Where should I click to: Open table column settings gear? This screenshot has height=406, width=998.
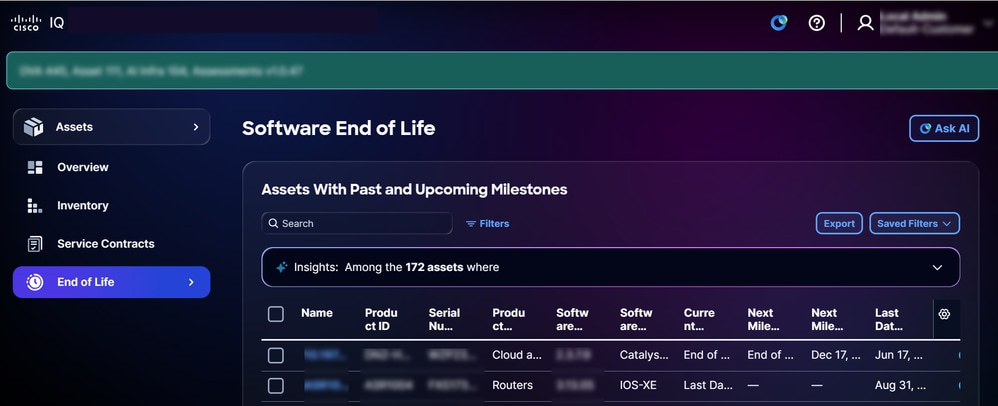pos(944,314)
